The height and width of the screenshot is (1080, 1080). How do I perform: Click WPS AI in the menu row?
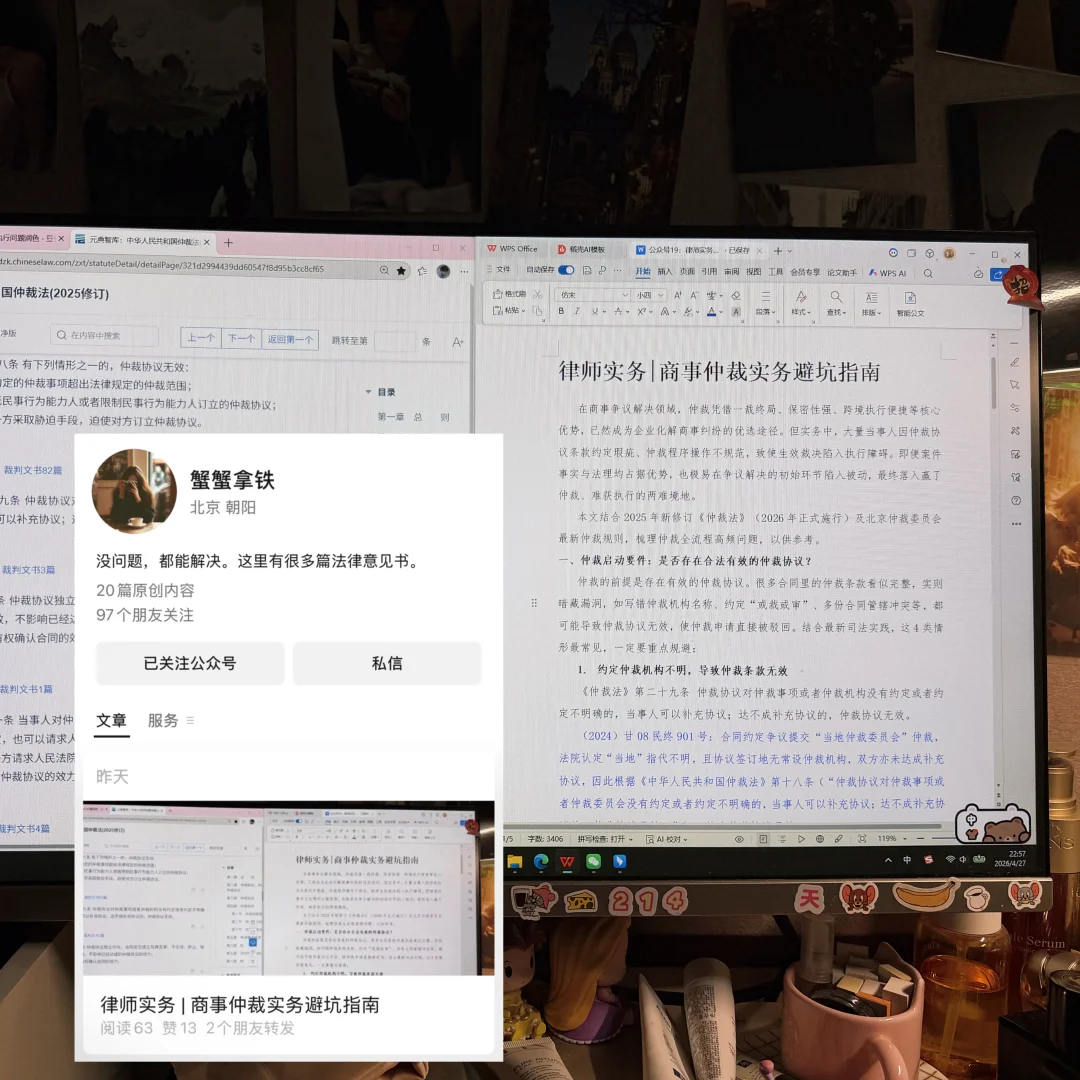[887, 273]
